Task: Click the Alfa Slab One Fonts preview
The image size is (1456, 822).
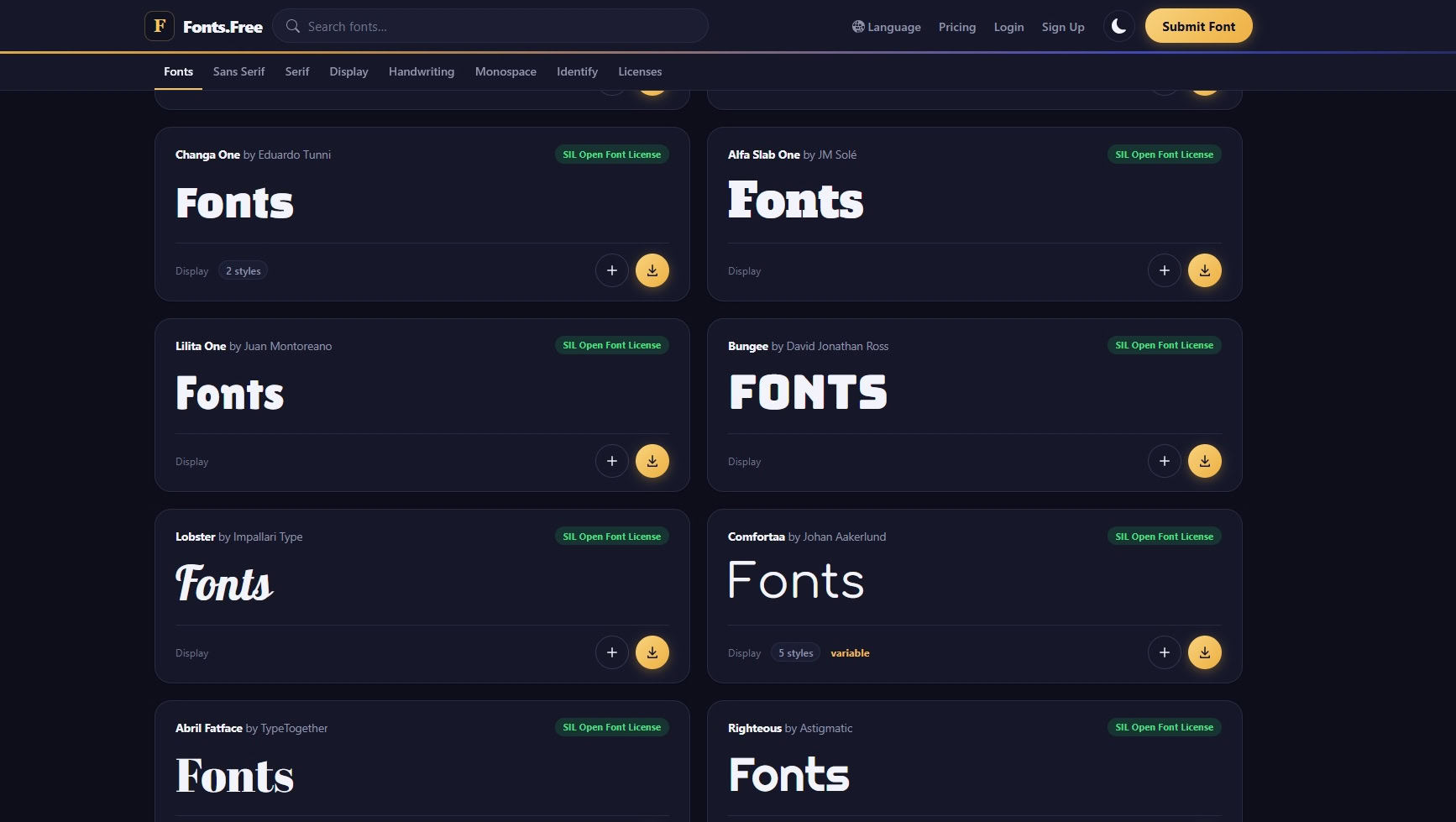Action: pos(795,201)
